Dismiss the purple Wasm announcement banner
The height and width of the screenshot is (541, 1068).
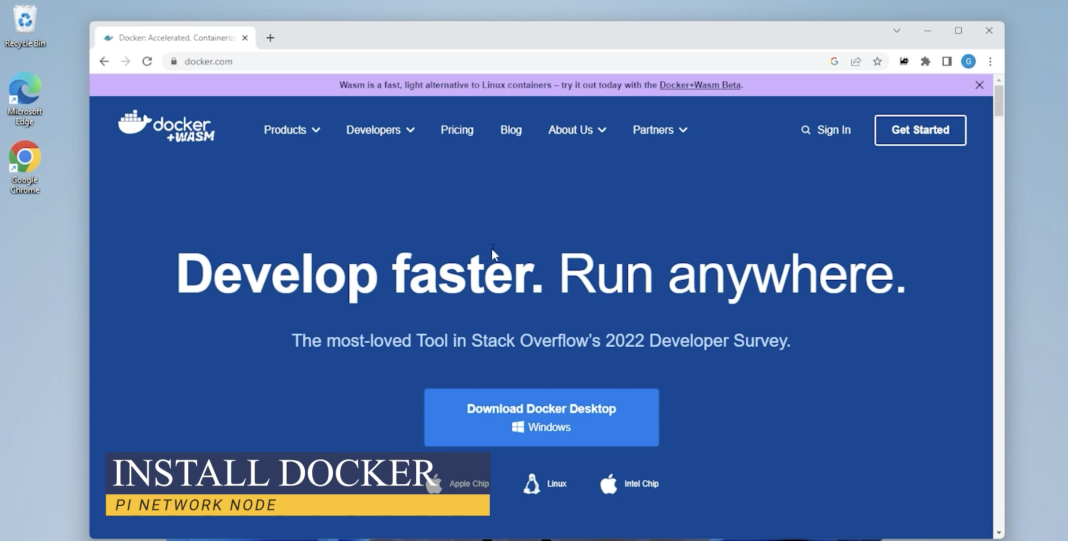pyautogui.click(x=979, y=85)
